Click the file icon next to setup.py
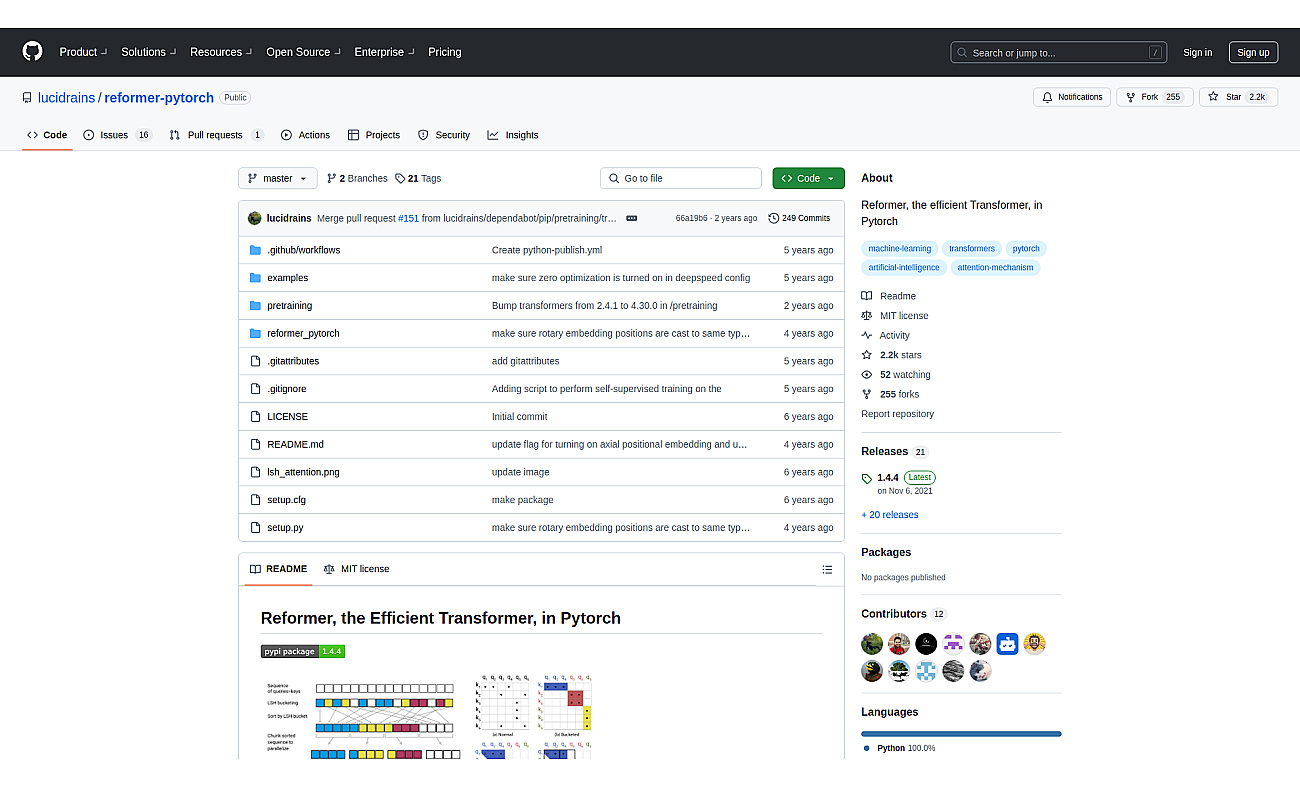 pos(255,527)
